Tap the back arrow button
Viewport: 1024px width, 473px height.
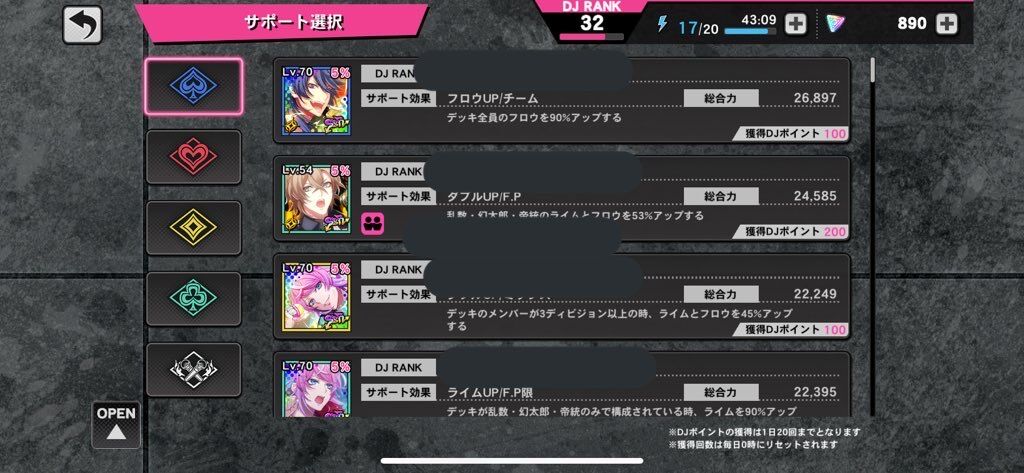click(82, 25)
